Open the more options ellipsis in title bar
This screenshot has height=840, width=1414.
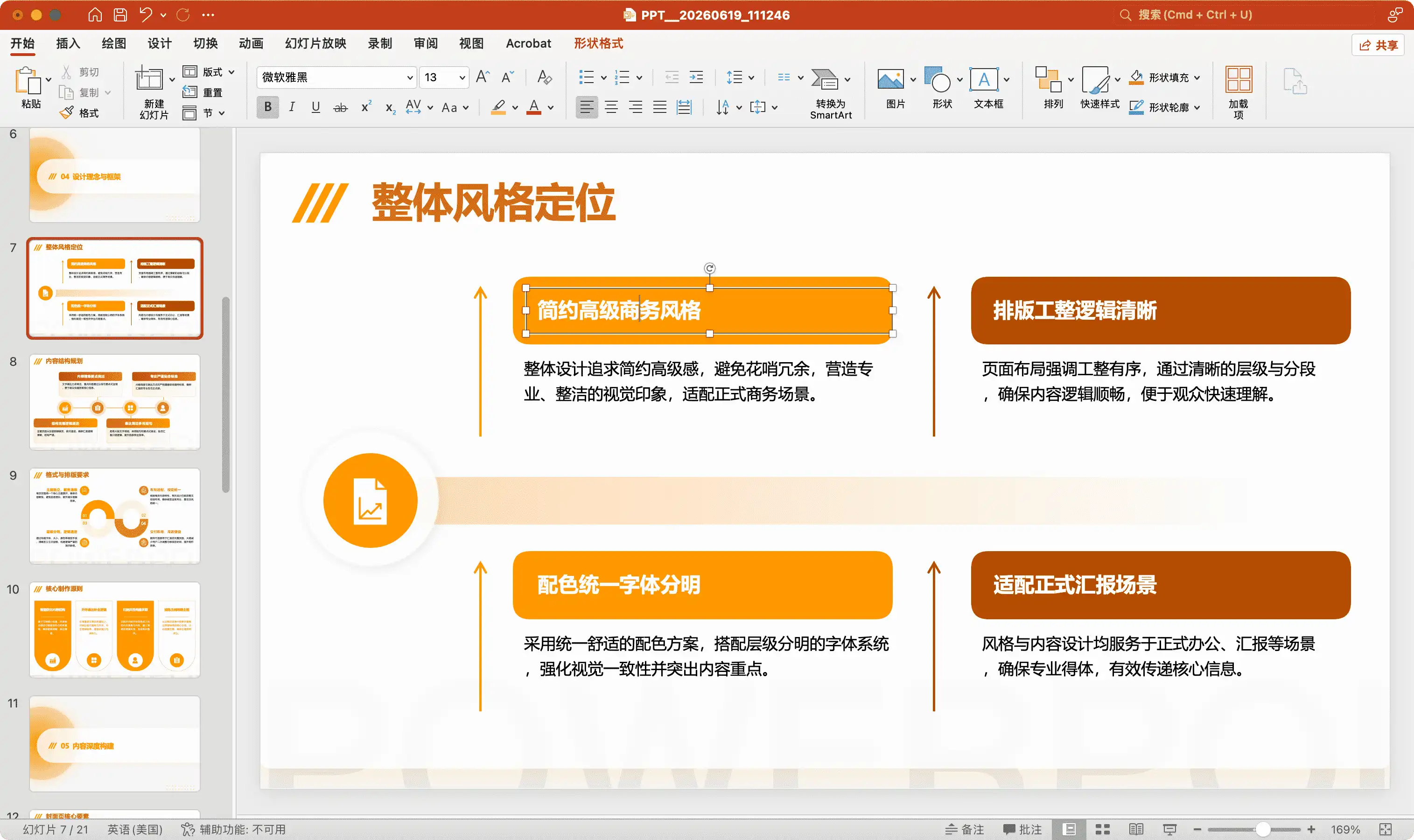(208, 15)
